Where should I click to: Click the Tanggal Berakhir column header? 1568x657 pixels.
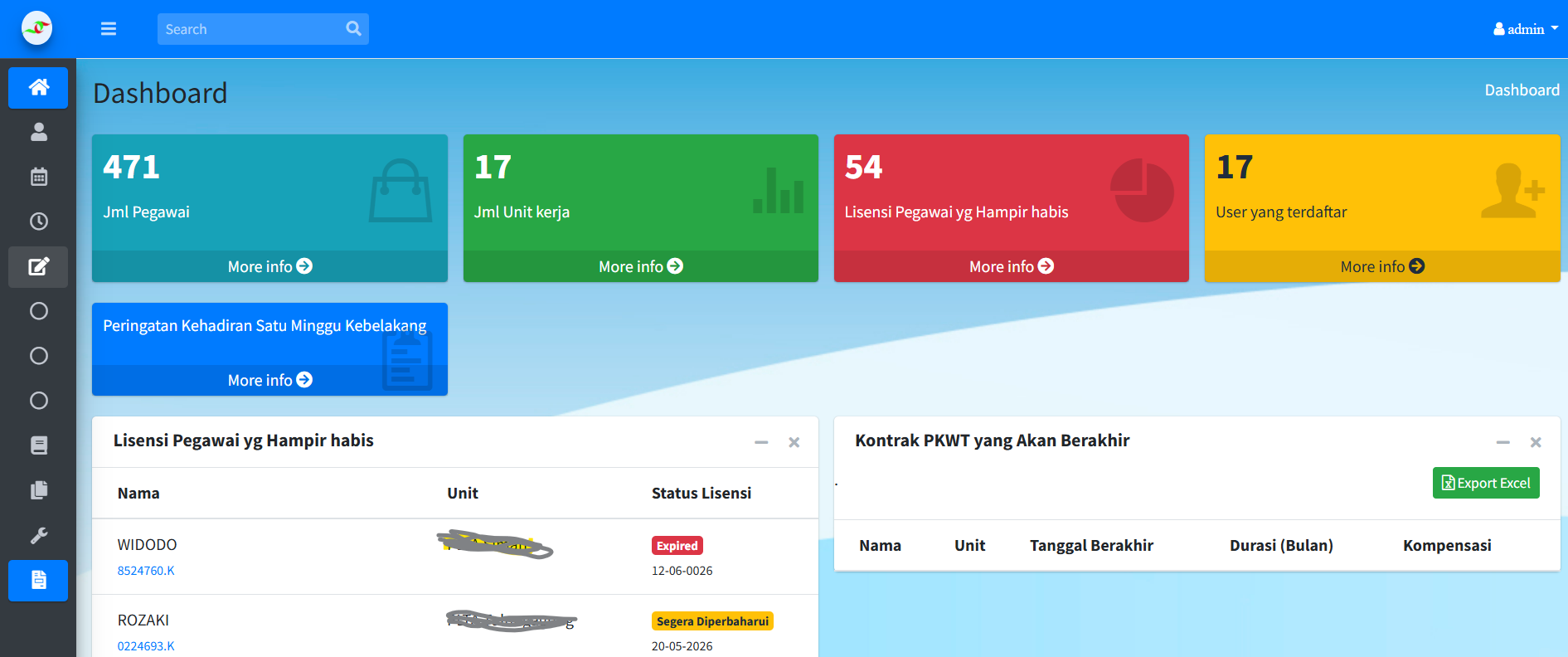pos(1091,545)
